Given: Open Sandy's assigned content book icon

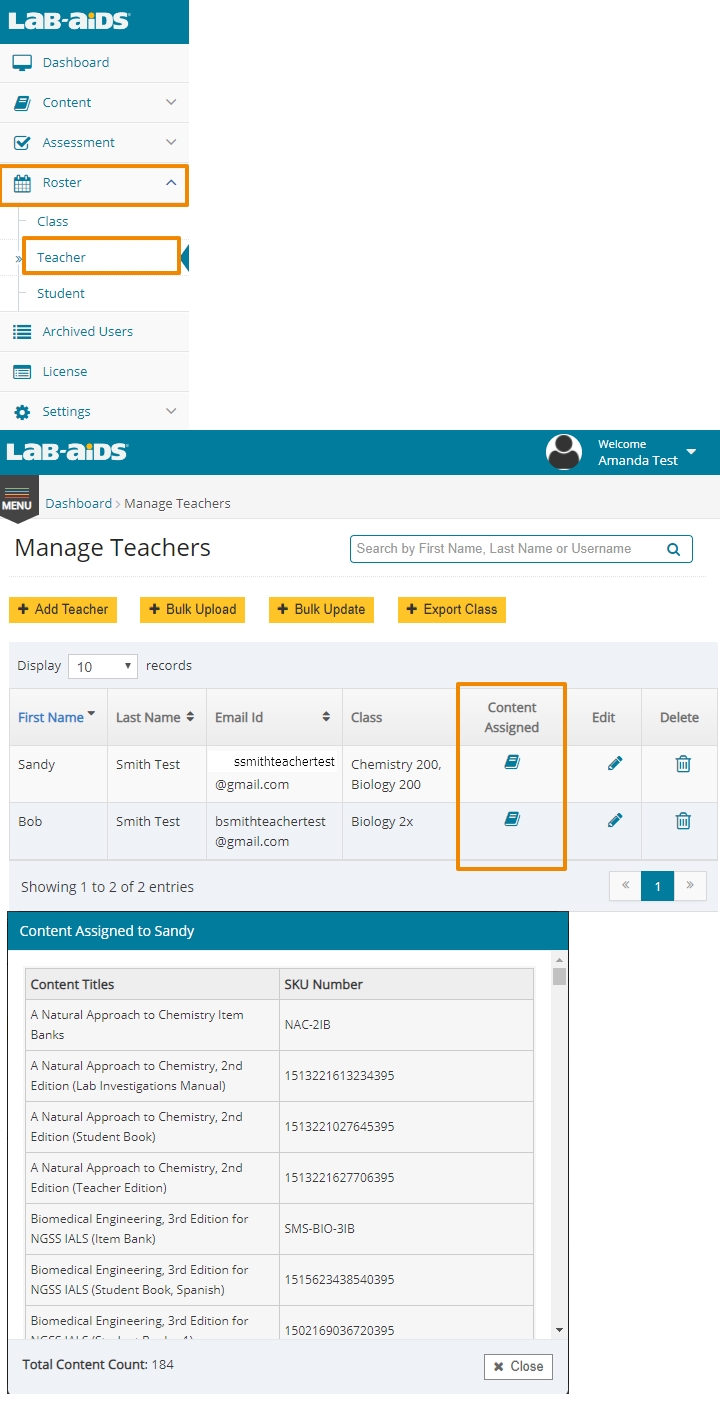Looking at the screenshot, I should [x=512, y=762].
